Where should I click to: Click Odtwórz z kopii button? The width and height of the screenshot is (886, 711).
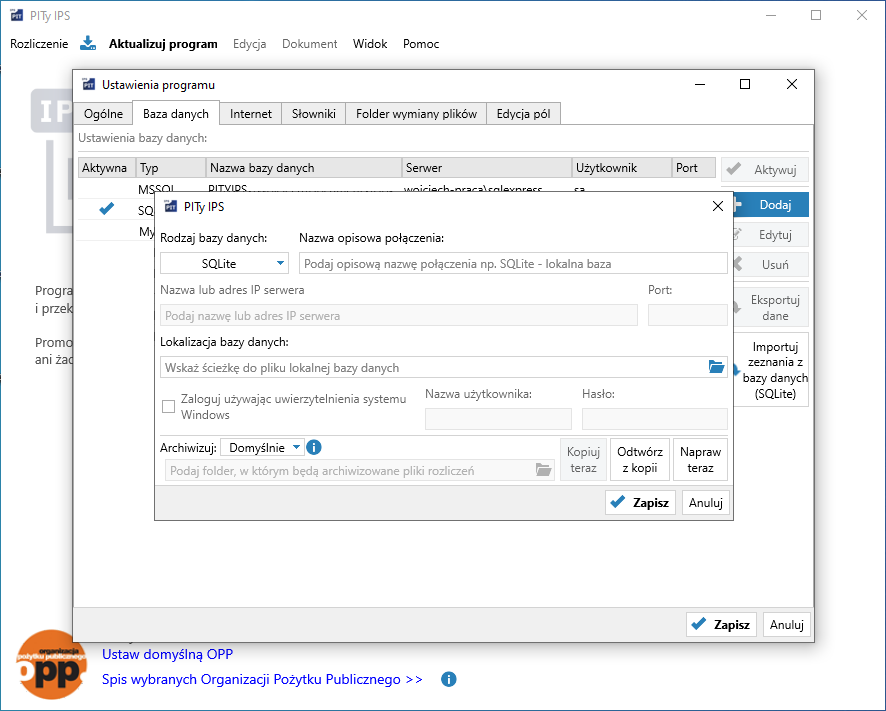[640, 460]
